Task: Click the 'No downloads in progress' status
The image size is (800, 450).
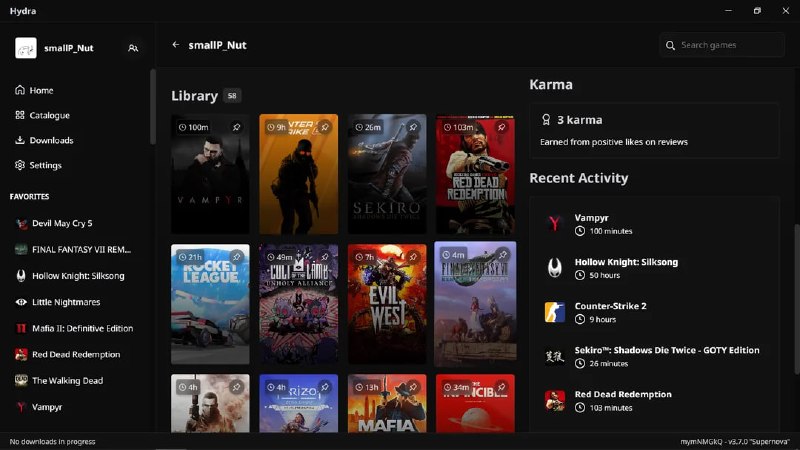Action: coord(53,442)
